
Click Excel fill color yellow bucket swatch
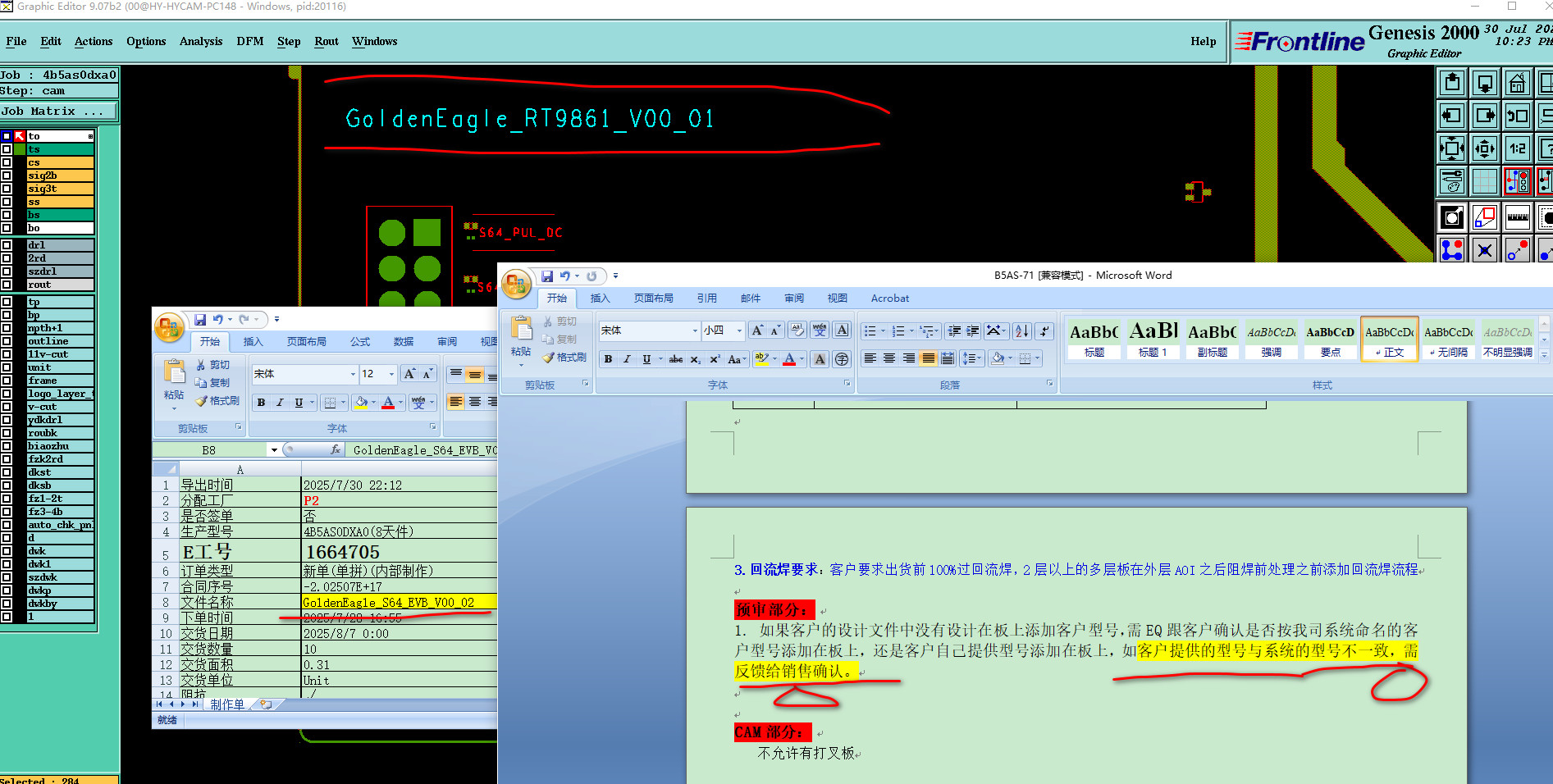click(361, 402)
